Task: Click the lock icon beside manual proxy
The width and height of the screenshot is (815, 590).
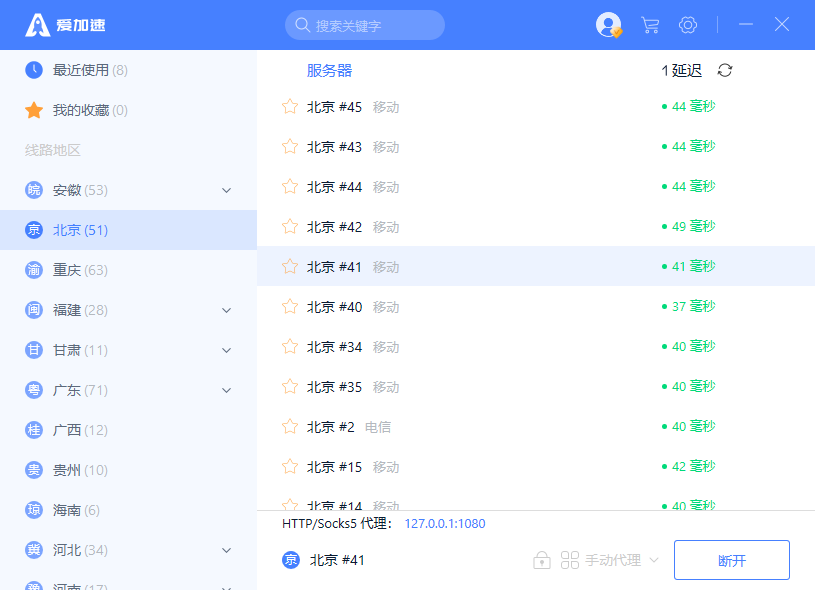Action: (x=542, y=560)
